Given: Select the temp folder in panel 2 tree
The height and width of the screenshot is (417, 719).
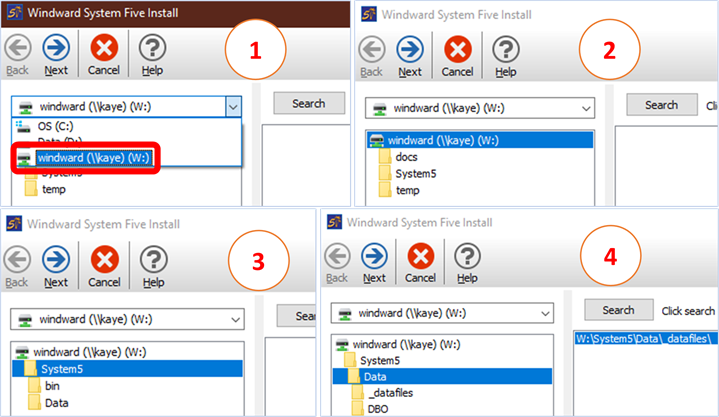Looking at the screenshot, I should pos(408,190).
